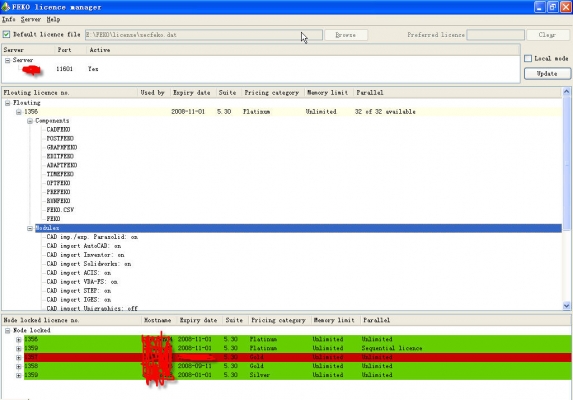Expand node locked licence 1356
573x400 pixels.
point(19,339)
